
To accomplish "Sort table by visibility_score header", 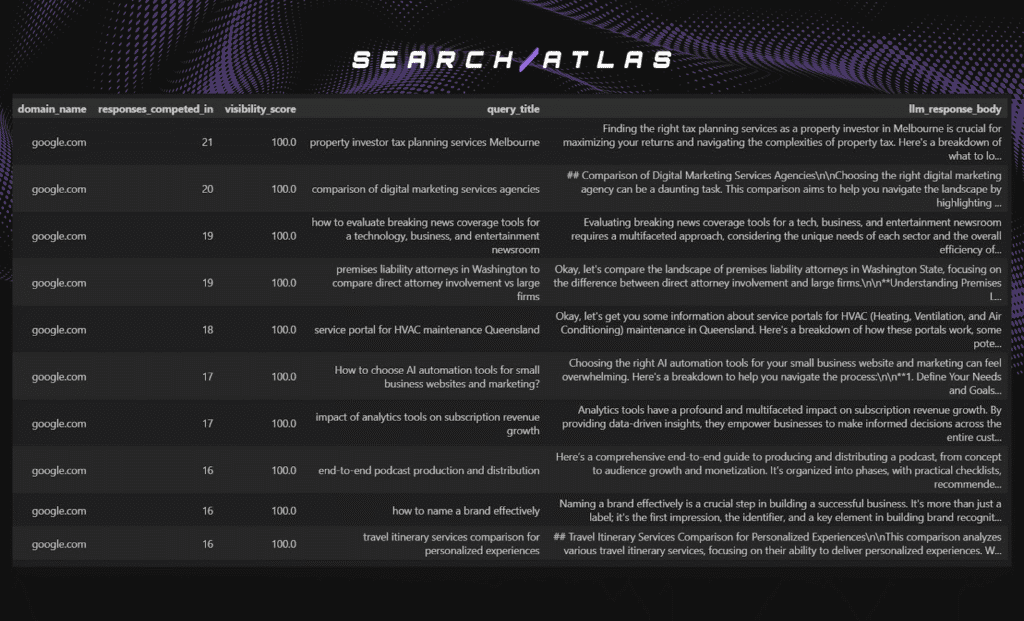I will click(x=260, y=109).
